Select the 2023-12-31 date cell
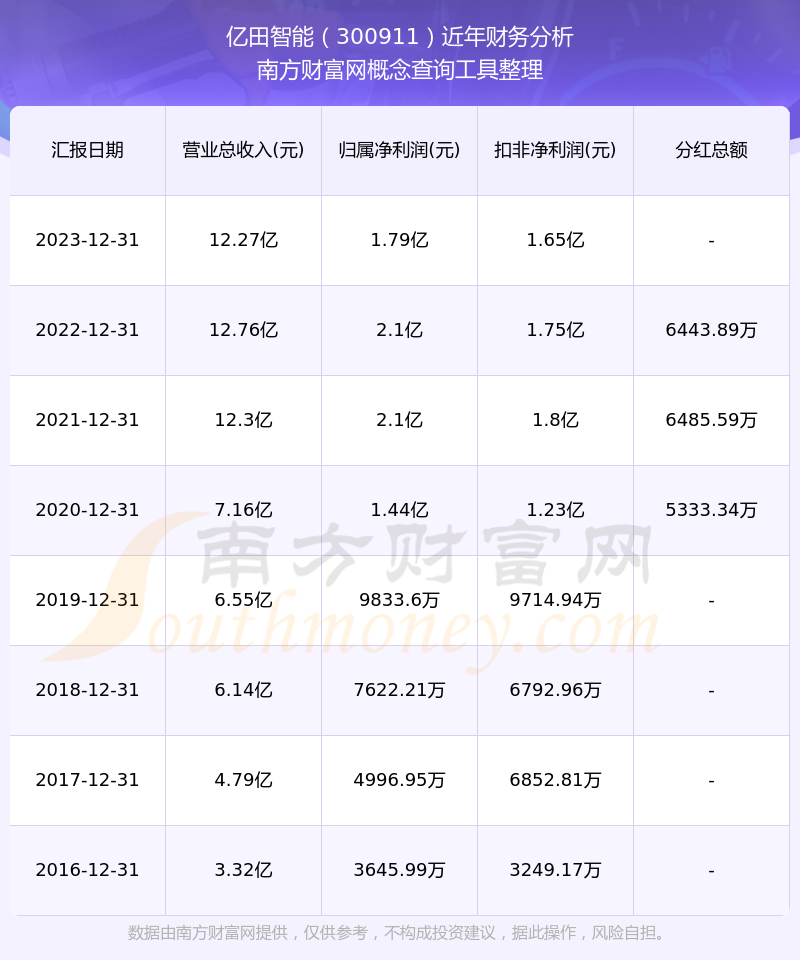This screenshot has height=960, width=800. click(88, 240)
